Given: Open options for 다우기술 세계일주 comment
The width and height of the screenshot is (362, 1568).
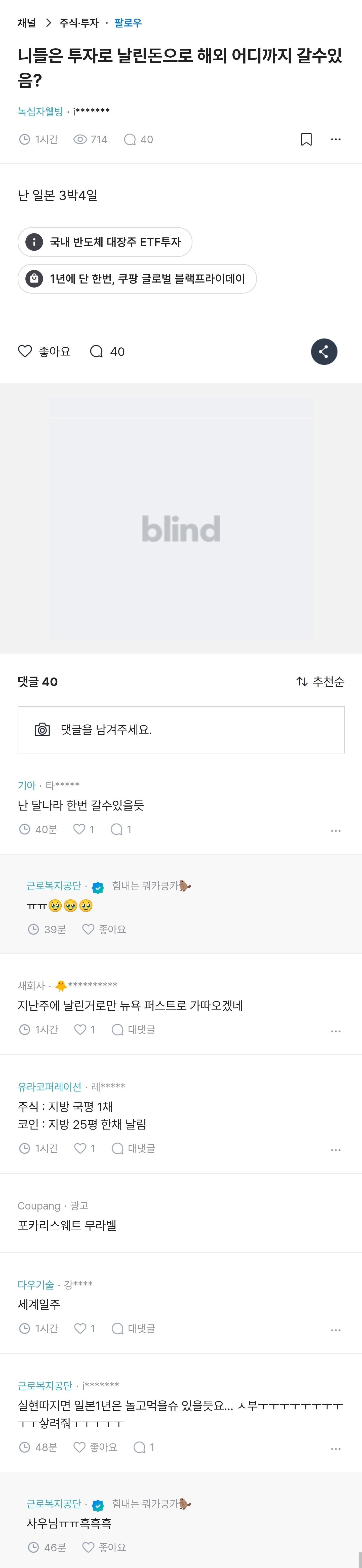Looking at the screenshot, I should point(335,1330).
